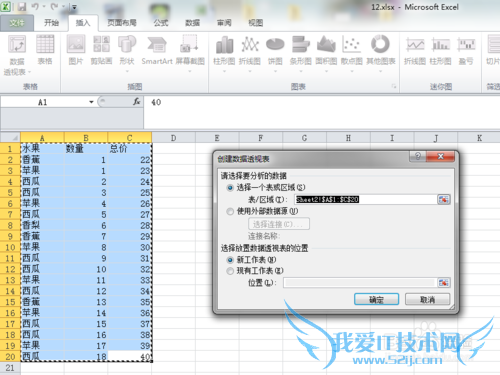Switch to the View tab
This screenshot has width=500, height=375.
point(256,23)
